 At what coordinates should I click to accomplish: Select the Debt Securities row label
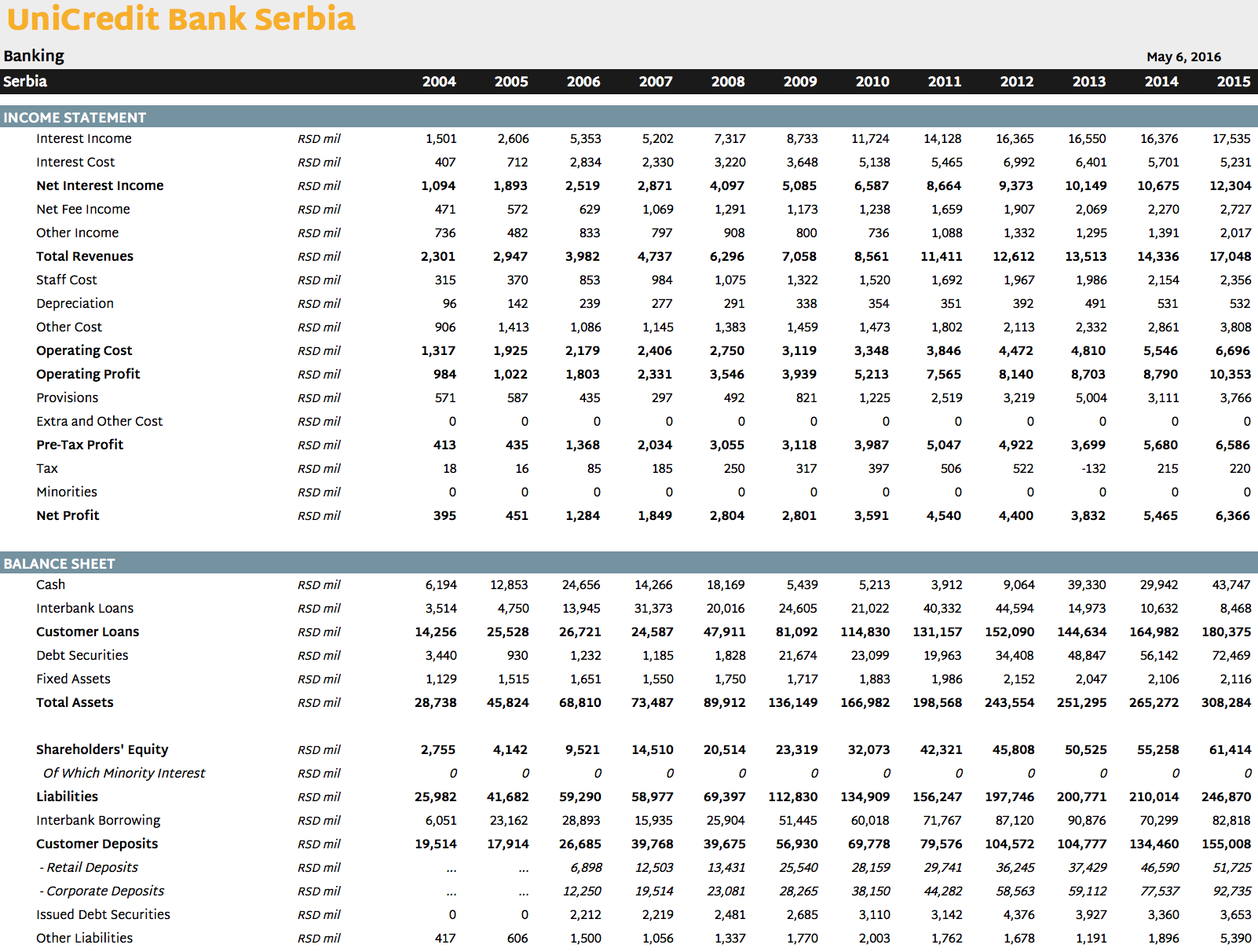point(82,656)
